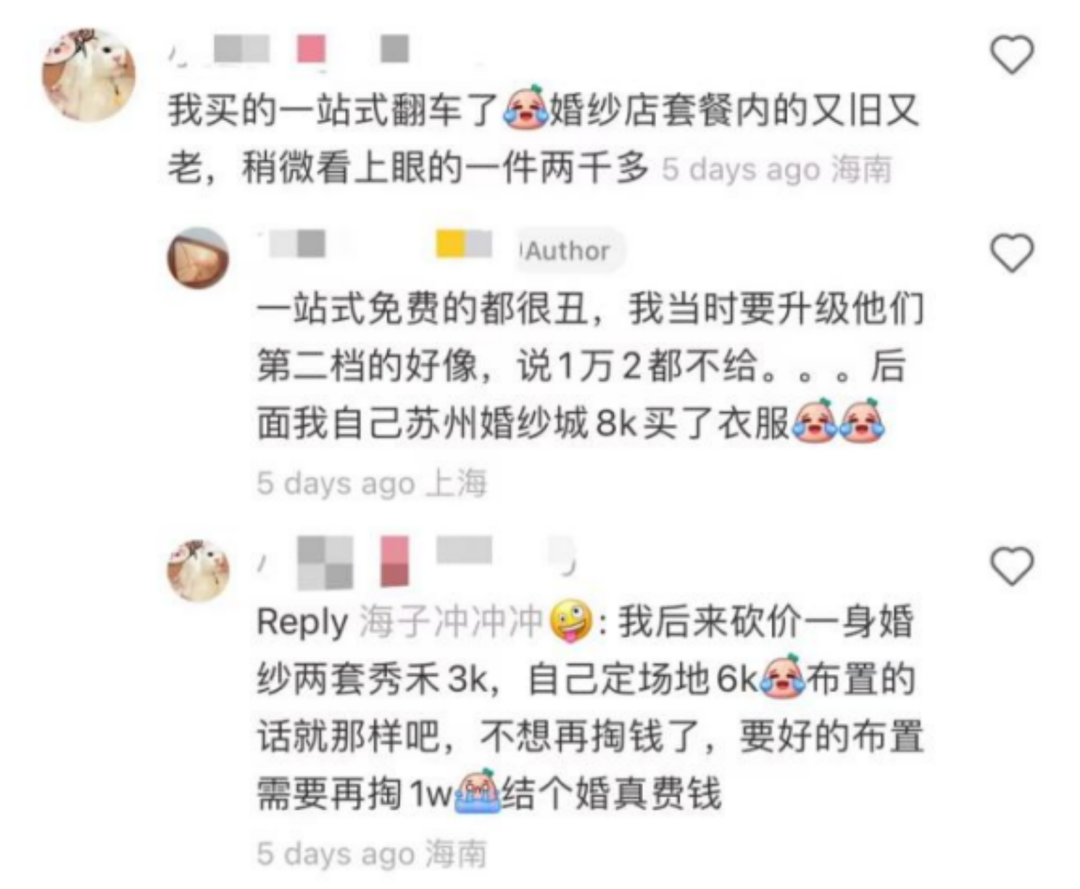Image resolution: width=1080 pixels, height=889 pixels.
Task: Open the top commenter's large avatar
Action: (89, 75)
